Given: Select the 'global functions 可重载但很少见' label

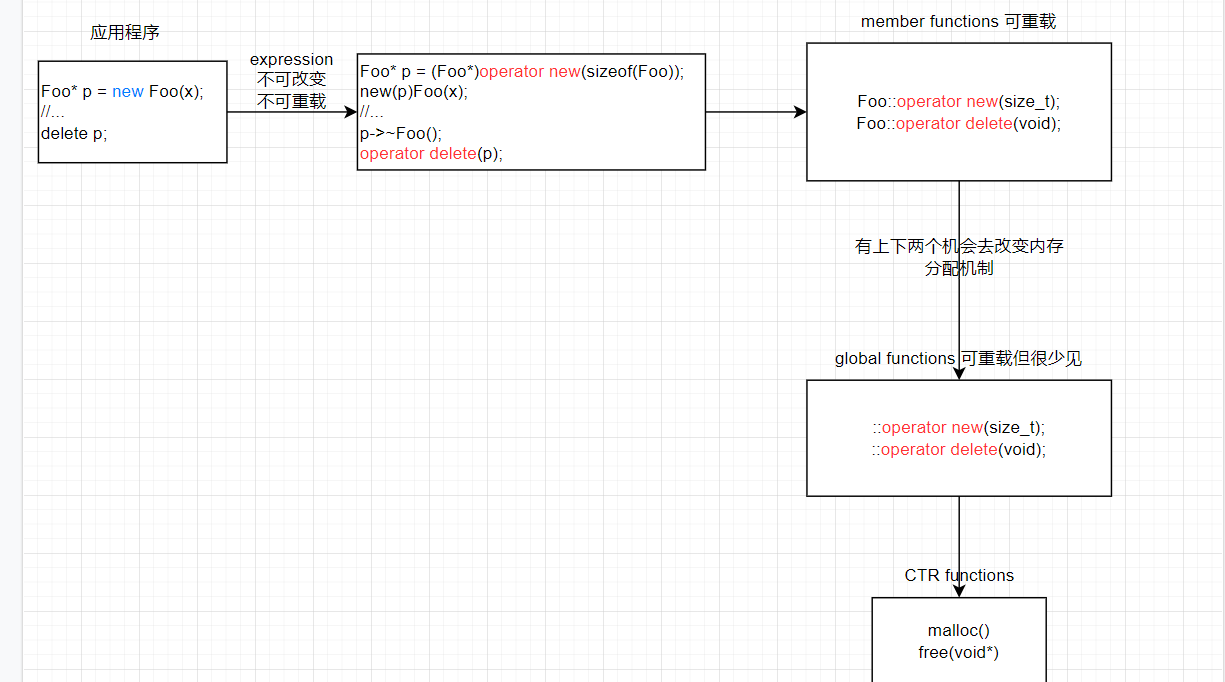Looking at the screenshot, I should click(958, 359).
